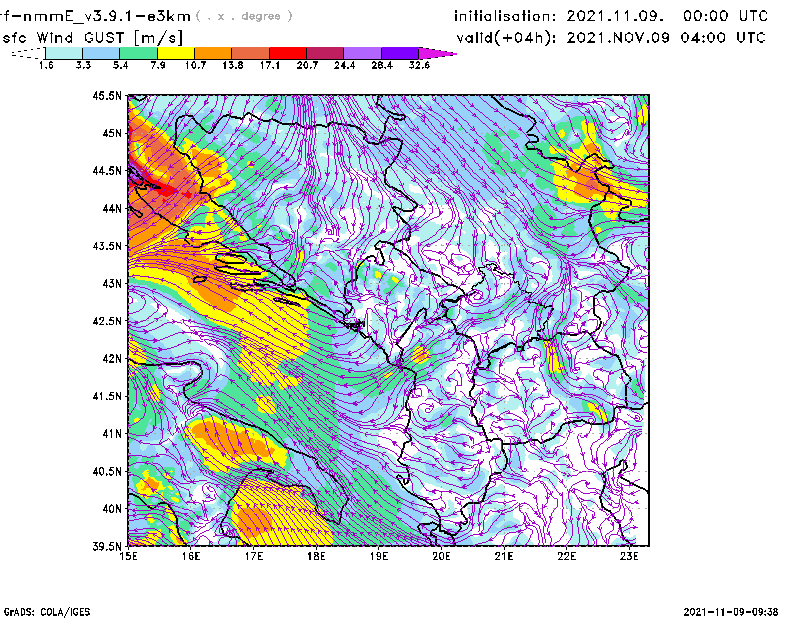The height and width of the screenshot is (618, 800).
Task: Click the colorbar value "24.4"
Action: coord(344,65)
